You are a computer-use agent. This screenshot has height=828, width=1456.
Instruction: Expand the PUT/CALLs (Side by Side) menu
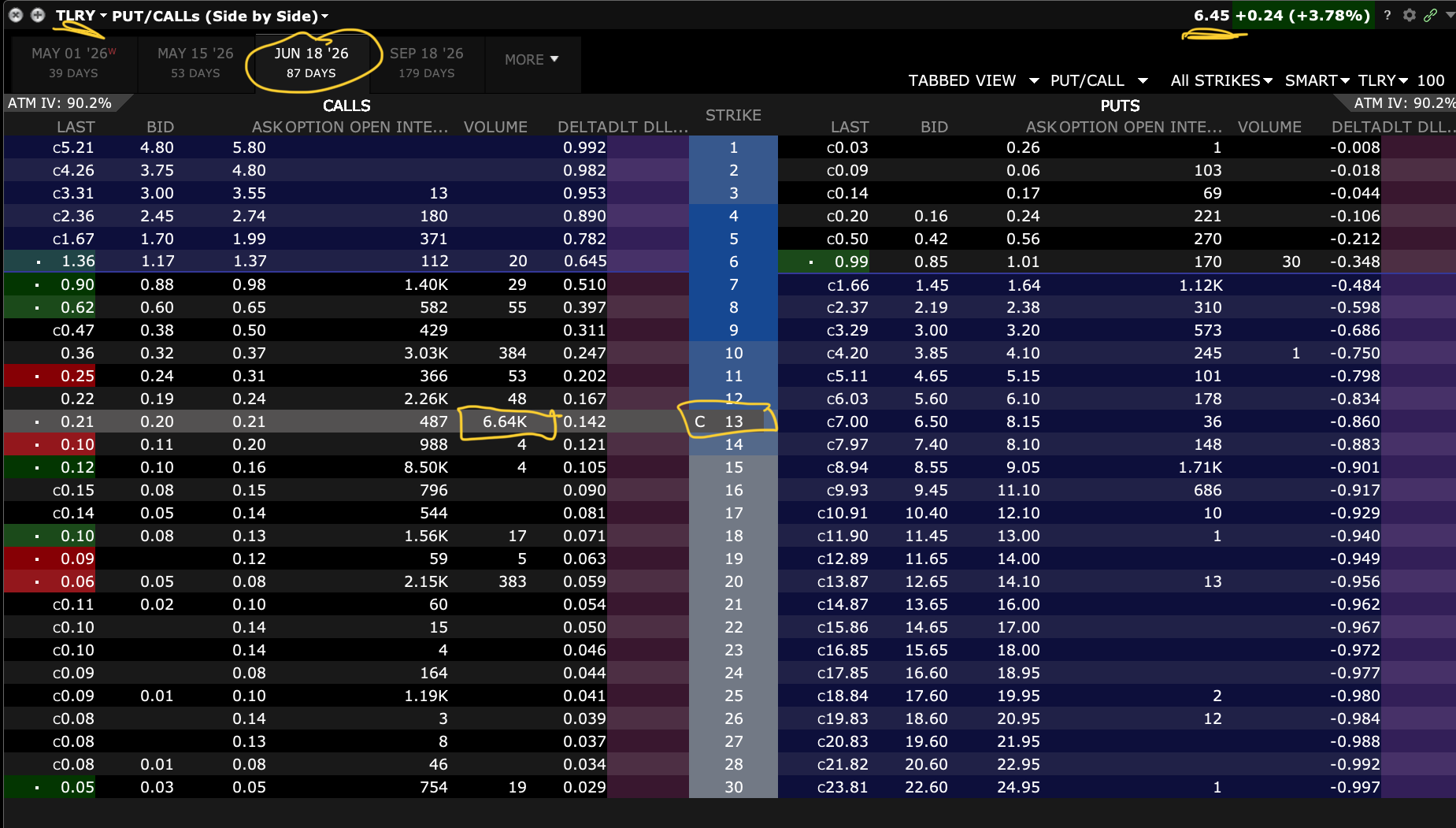[220, 16]
